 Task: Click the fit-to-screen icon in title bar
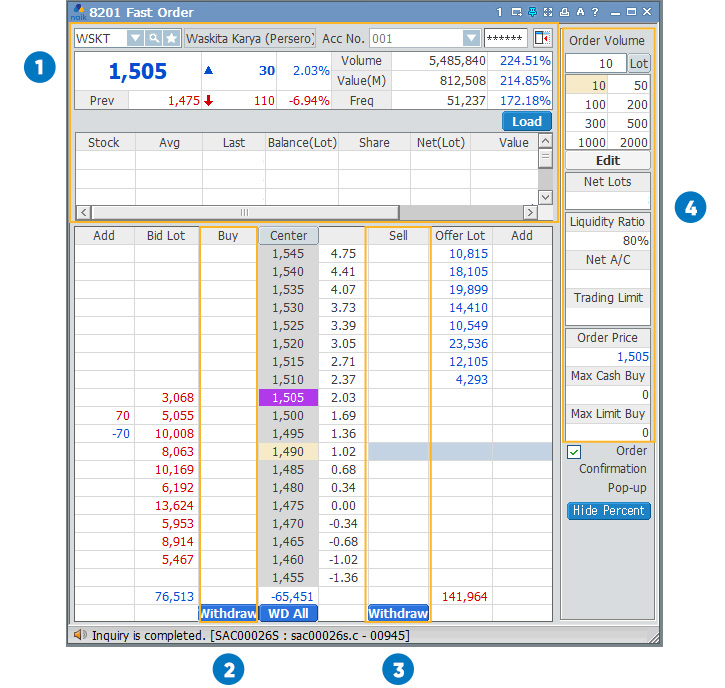point(548,13)
